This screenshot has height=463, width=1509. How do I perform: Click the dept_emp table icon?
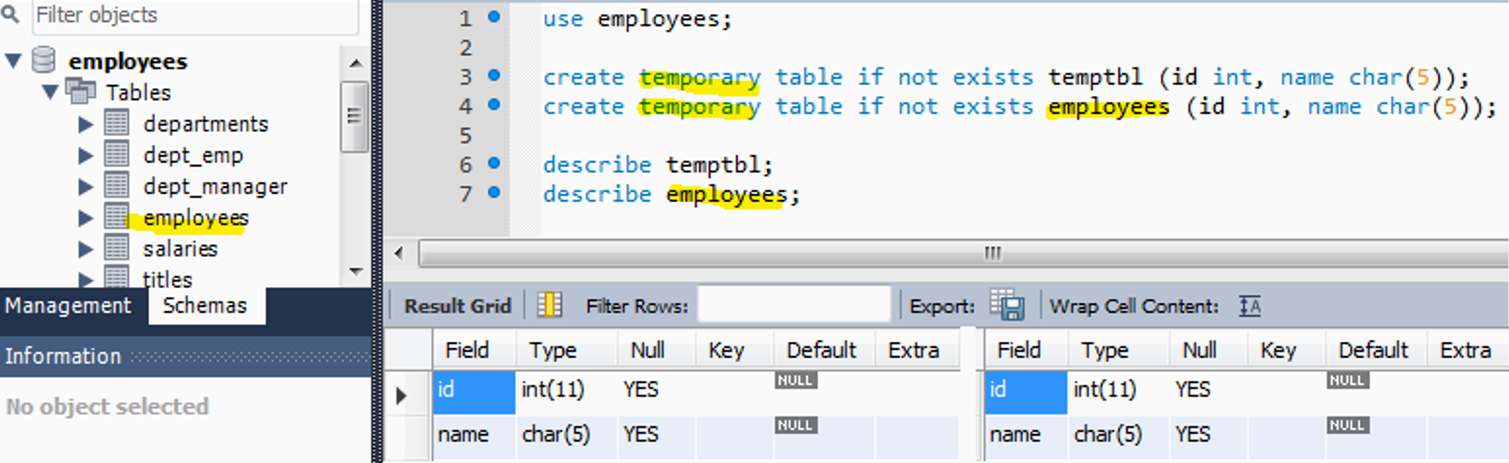(117, 155)
